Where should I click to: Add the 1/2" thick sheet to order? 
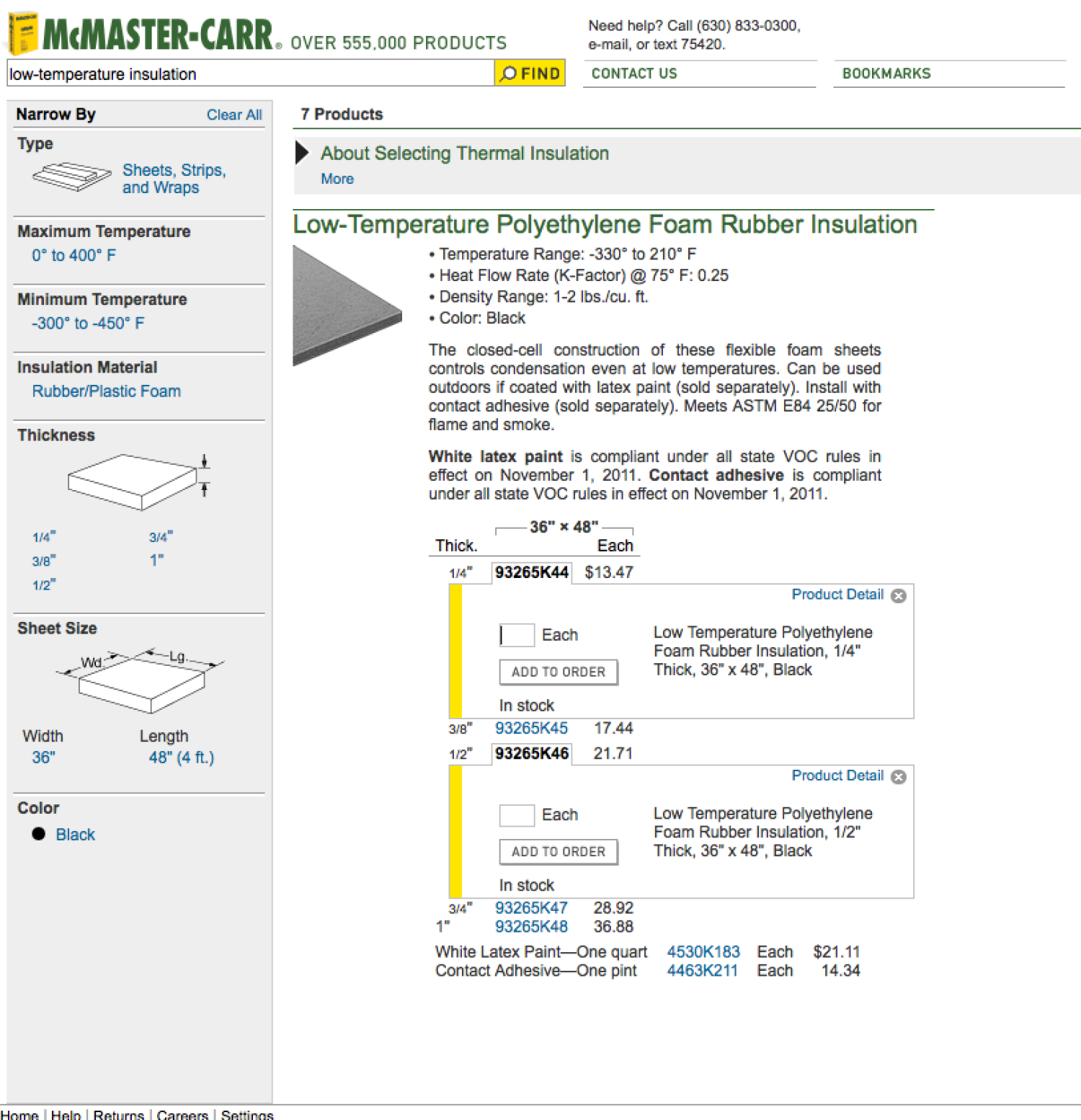[559, 852]
